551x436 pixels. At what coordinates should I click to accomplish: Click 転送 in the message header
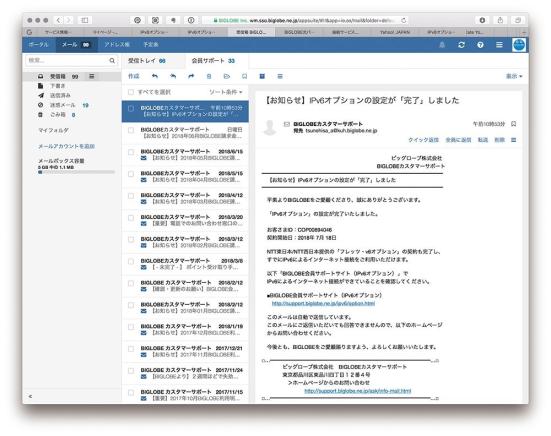click(x=483, y=140)
